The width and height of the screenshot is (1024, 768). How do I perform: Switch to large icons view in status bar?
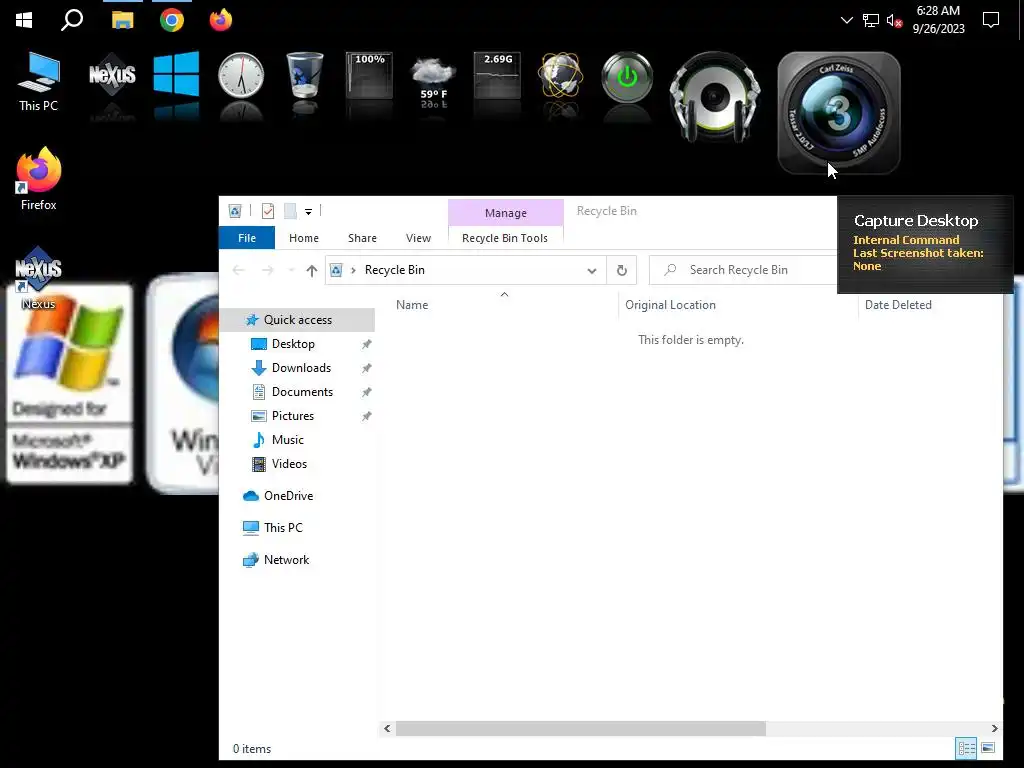pyautogui.click(x=988, y=748)
